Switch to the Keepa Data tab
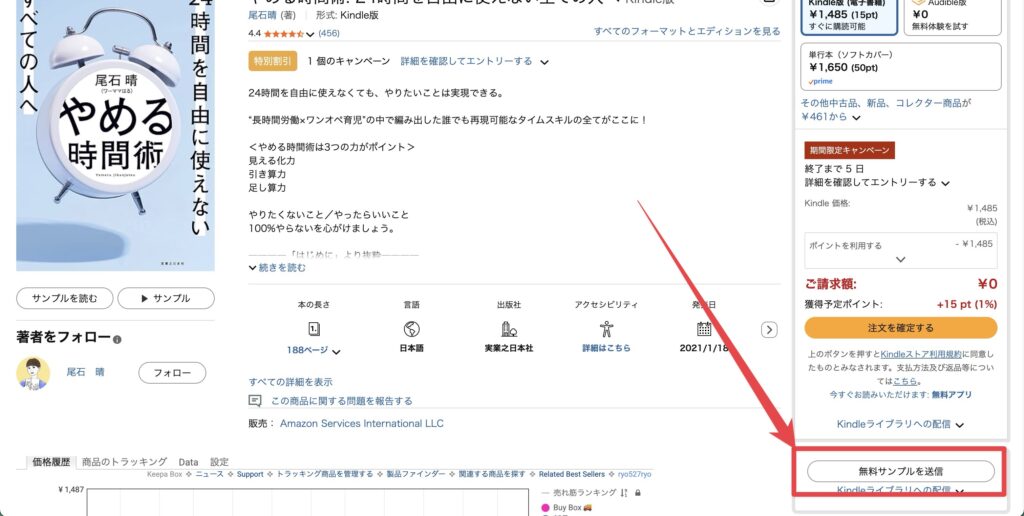The height and width of the screenshot is (516, 1024). [188, 462]
